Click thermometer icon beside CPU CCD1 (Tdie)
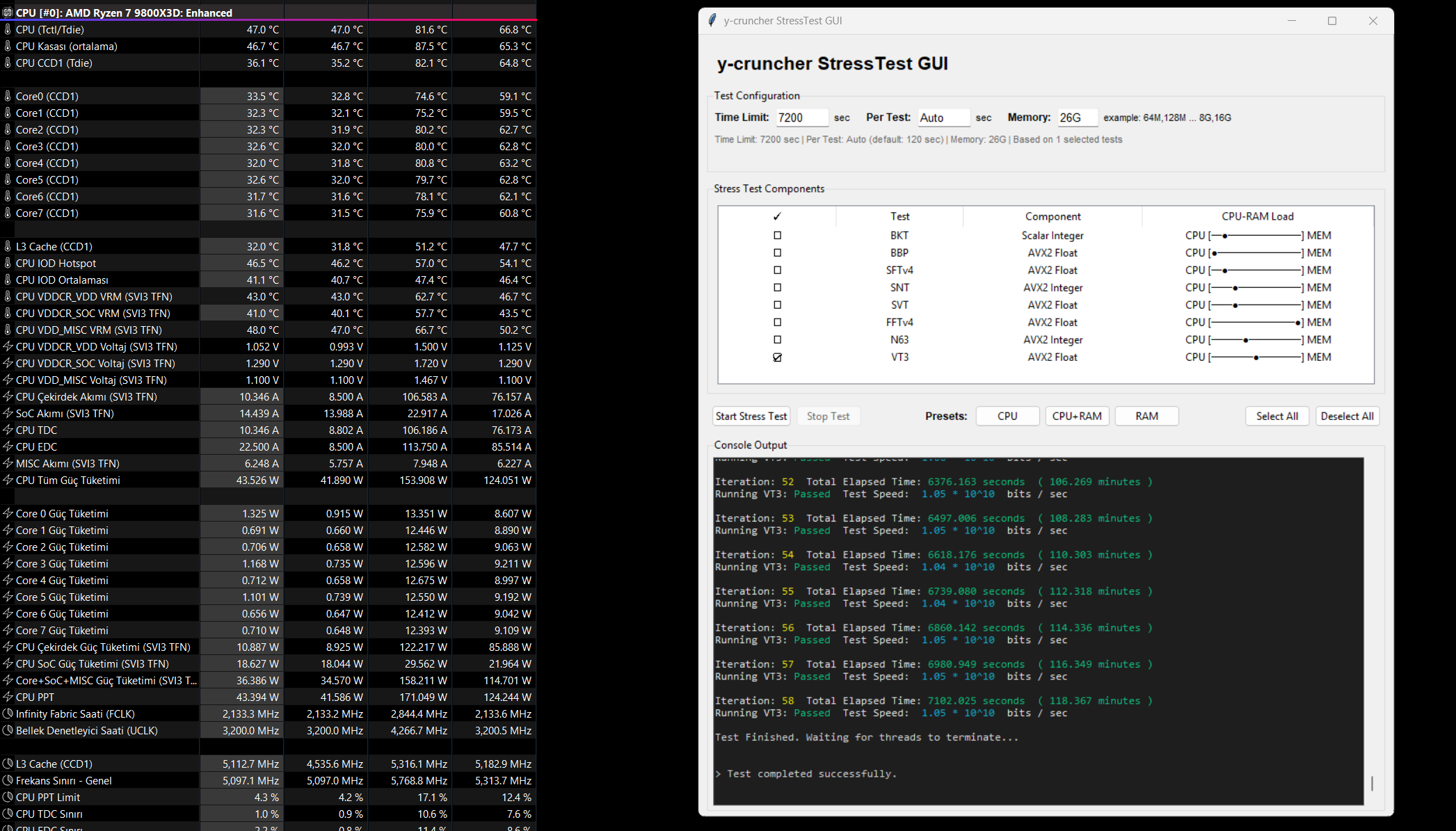 (8, 63)
